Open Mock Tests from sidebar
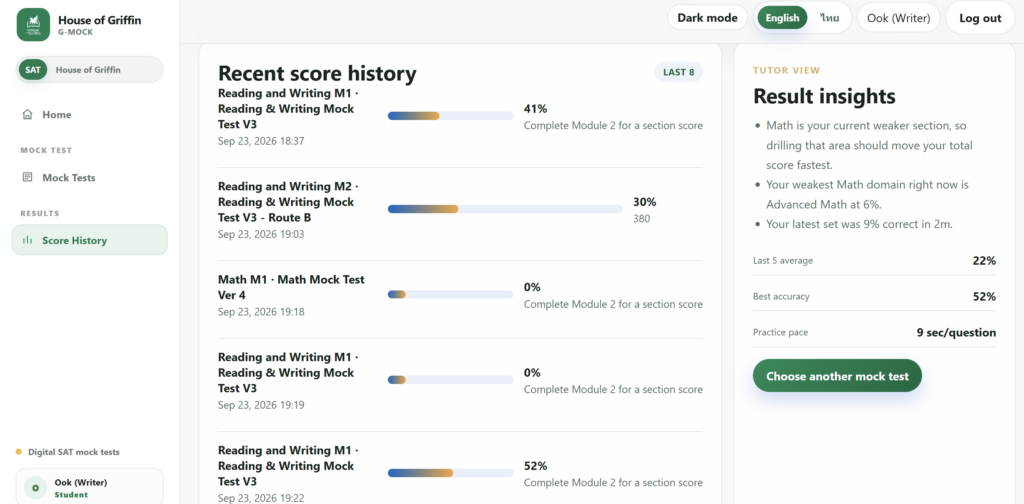The height and width of the screenshot is (504, 1024). click(x=89, y=178)
